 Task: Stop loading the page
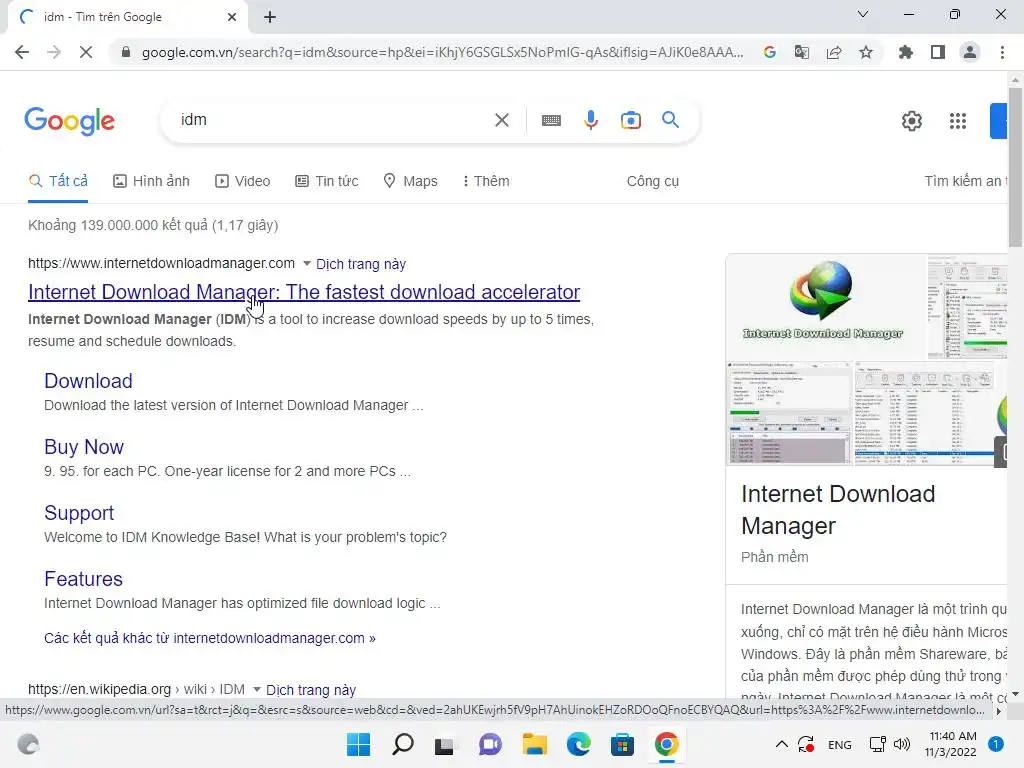pos(86,52)
